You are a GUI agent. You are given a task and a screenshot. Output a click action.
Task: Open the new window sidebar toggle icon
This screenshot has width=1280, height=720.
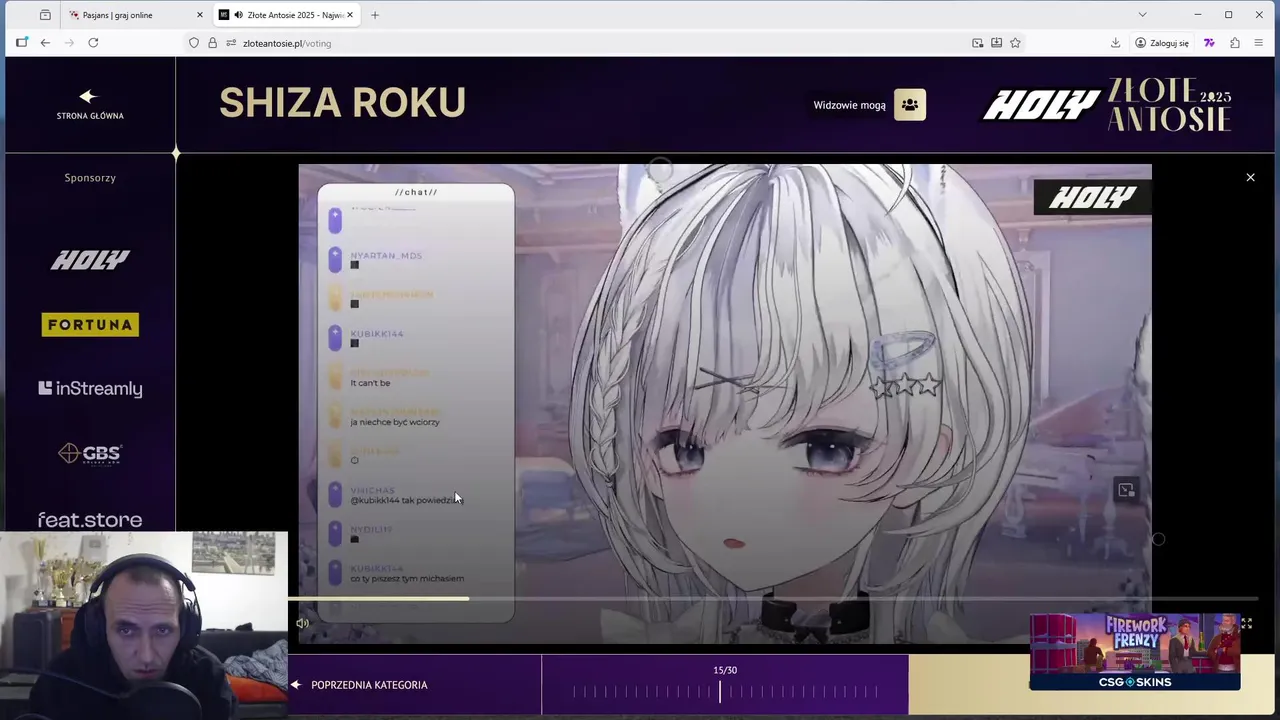click(21, 43)
